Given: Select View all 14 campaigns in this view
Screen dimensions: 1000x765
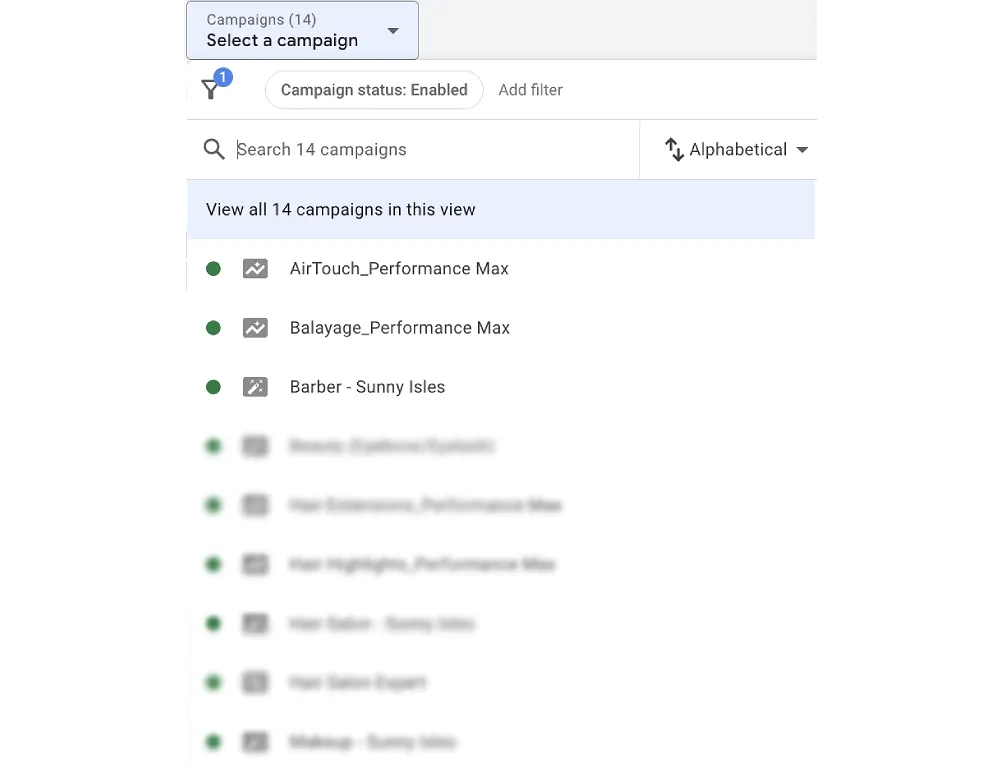Looking at the screenshot, I should point(341,210).
